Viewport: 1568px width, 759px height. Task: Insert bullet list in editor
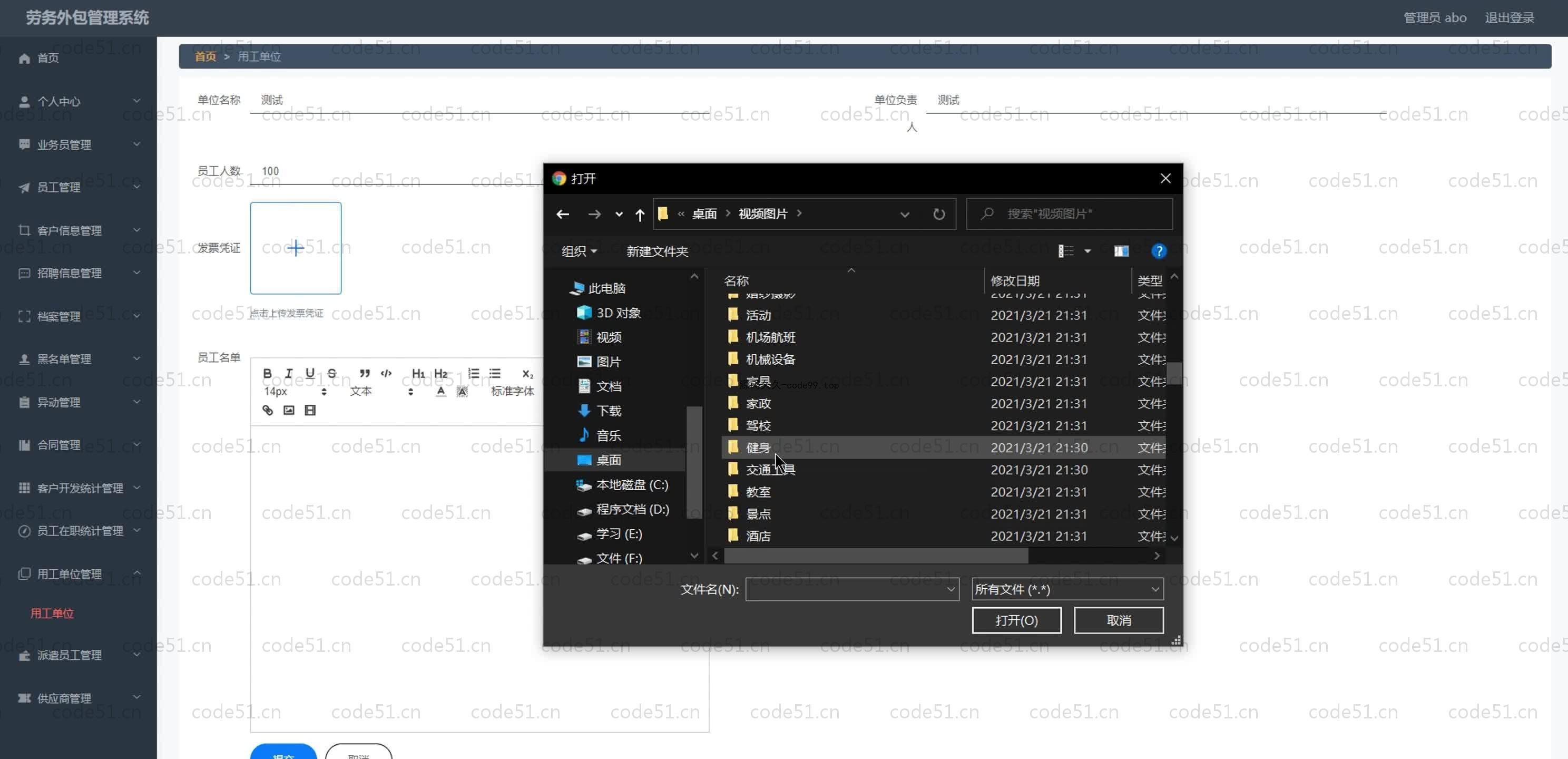(495, 373)
